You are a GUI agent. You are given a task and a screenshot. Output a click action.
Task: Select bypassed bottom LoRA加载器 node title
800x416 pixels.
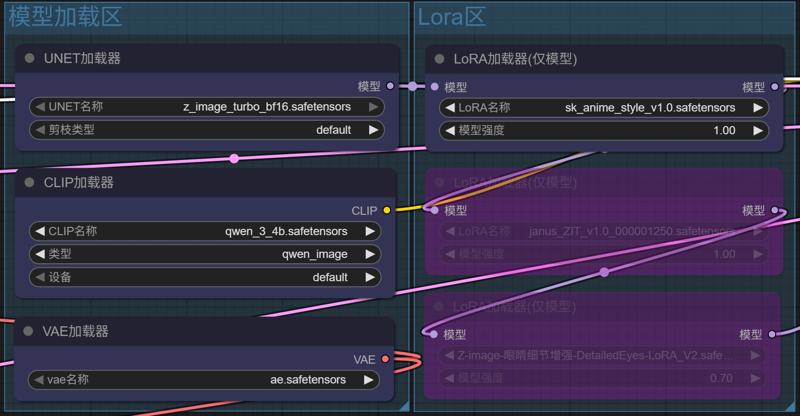click(514, 306)
